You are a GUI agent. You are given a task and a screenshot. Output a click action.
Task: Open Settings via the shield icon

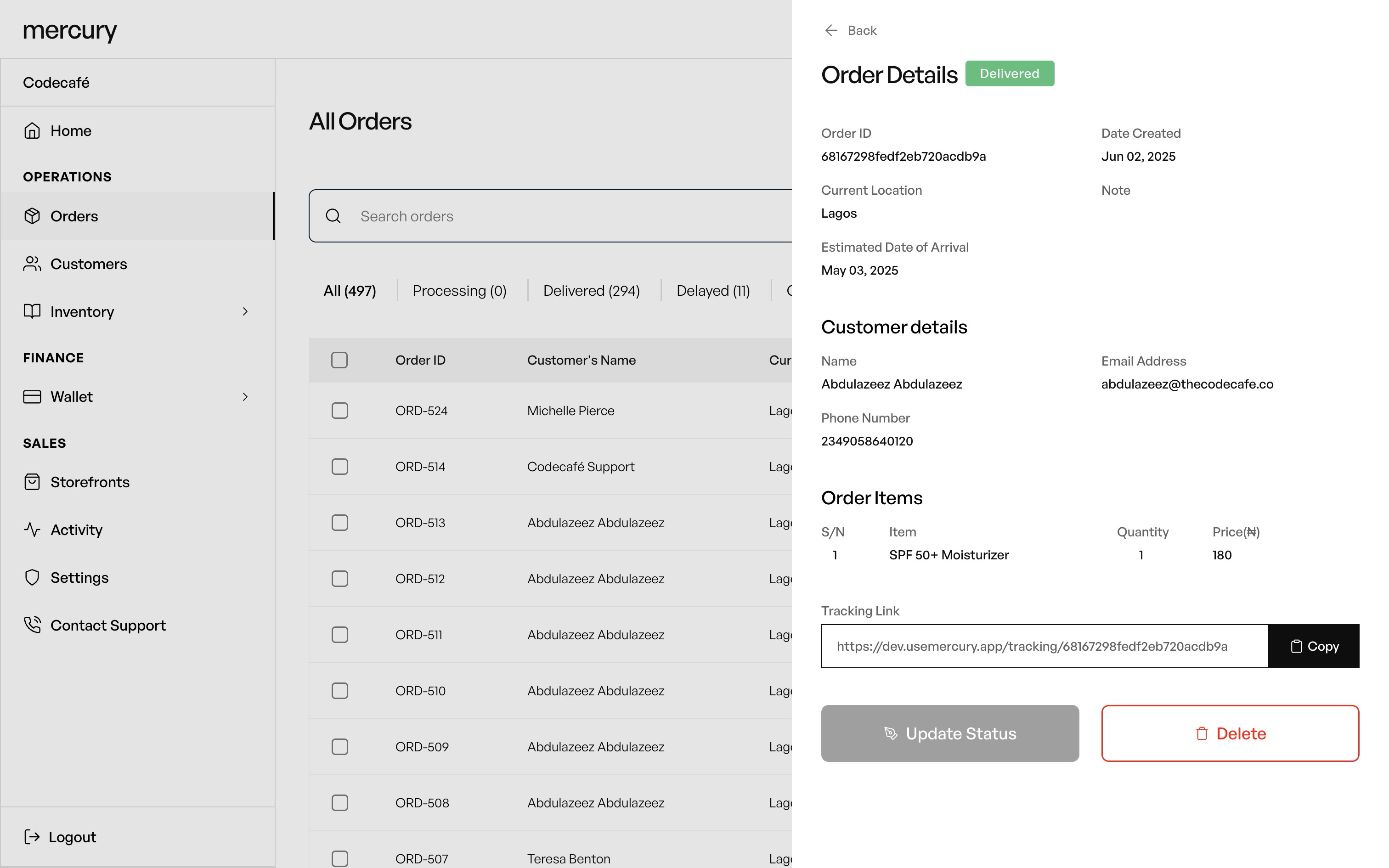coord(33,577)
